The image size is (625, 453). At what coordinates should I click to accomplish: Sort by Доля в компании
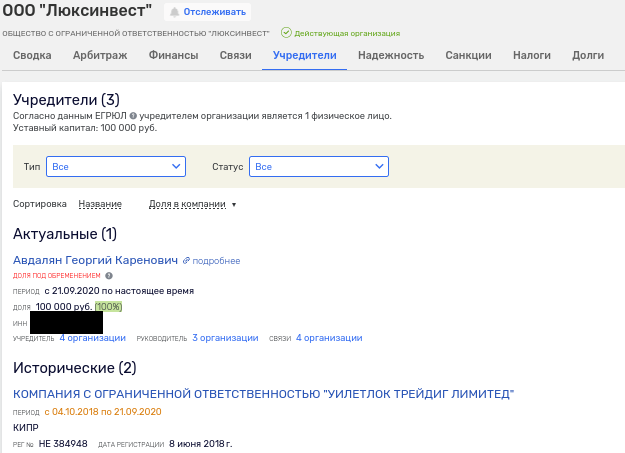[187, 204]
